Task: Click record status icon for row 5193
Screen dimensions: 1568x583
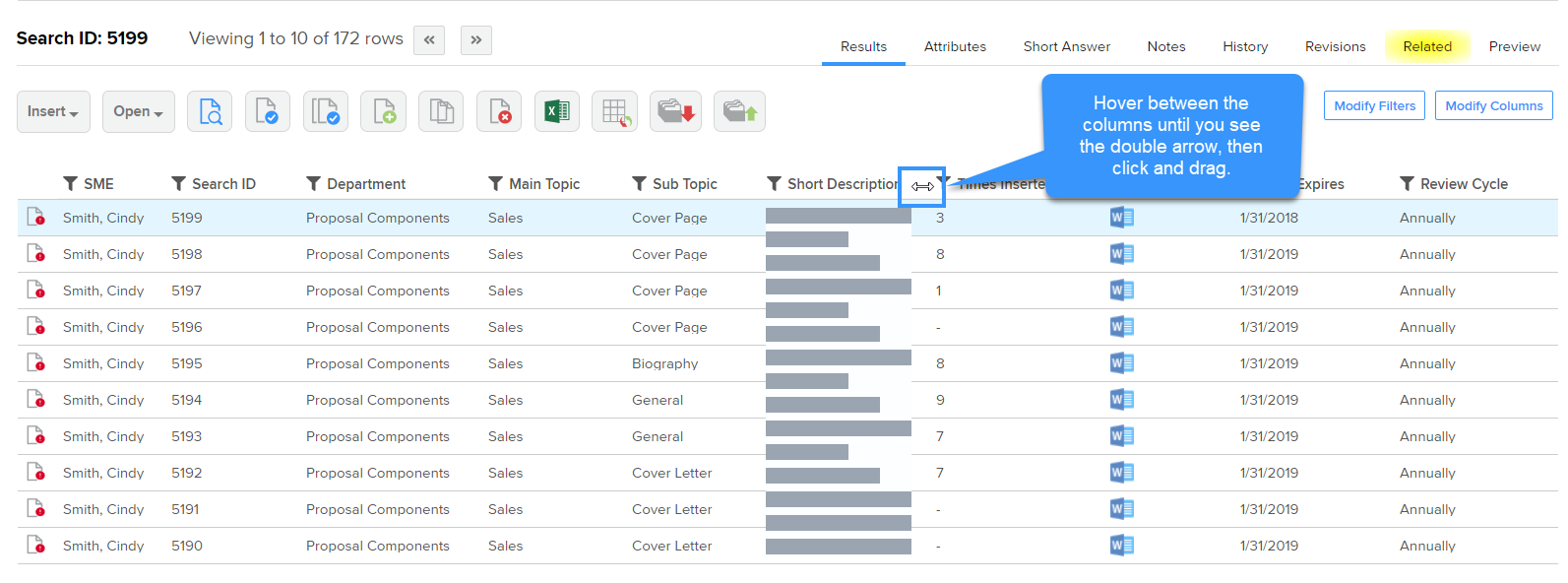Action: (35, 435)
